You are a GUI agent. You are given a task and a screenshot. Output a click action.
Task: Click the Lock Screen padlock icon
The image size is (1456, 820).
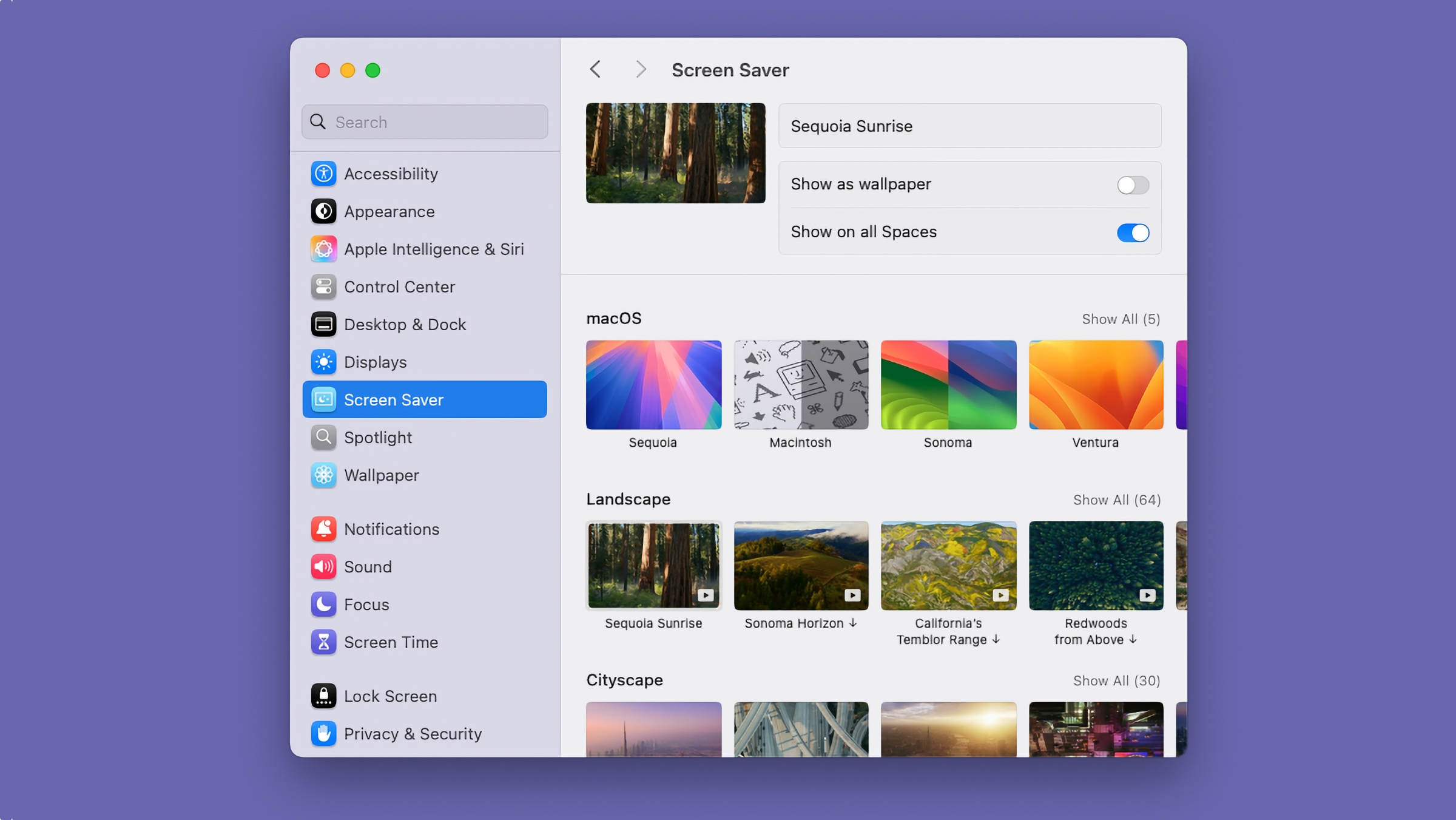pos(323,696)
